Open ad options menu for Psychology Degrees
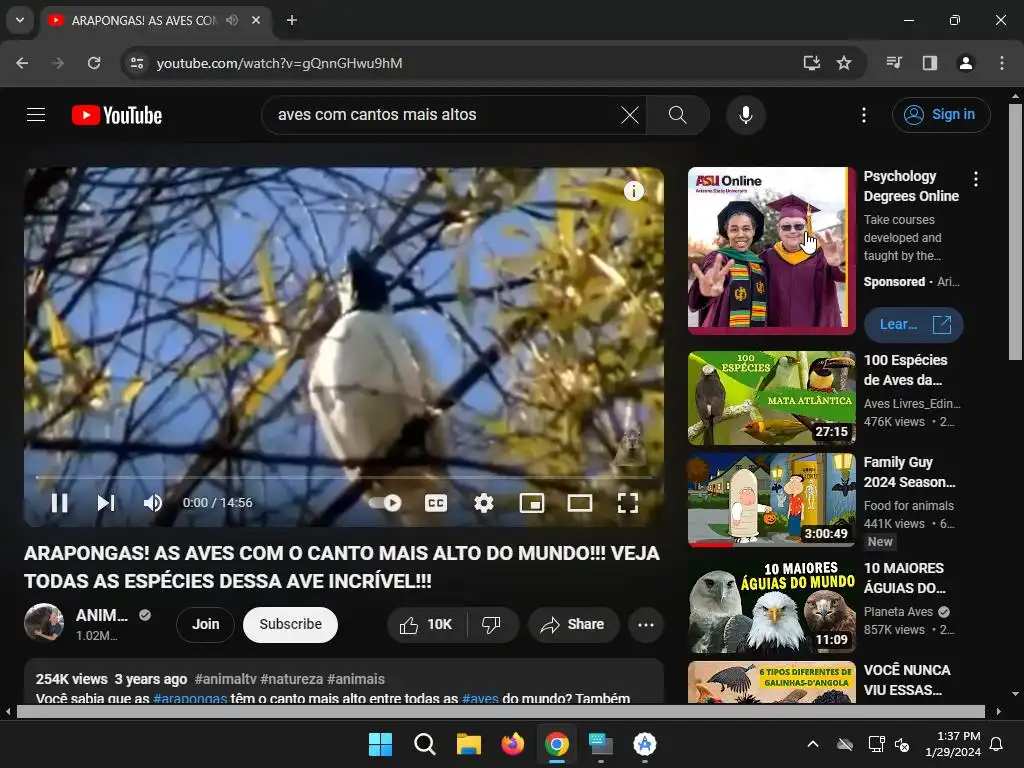Screen dimensions: 1024x768 [976, 179]
